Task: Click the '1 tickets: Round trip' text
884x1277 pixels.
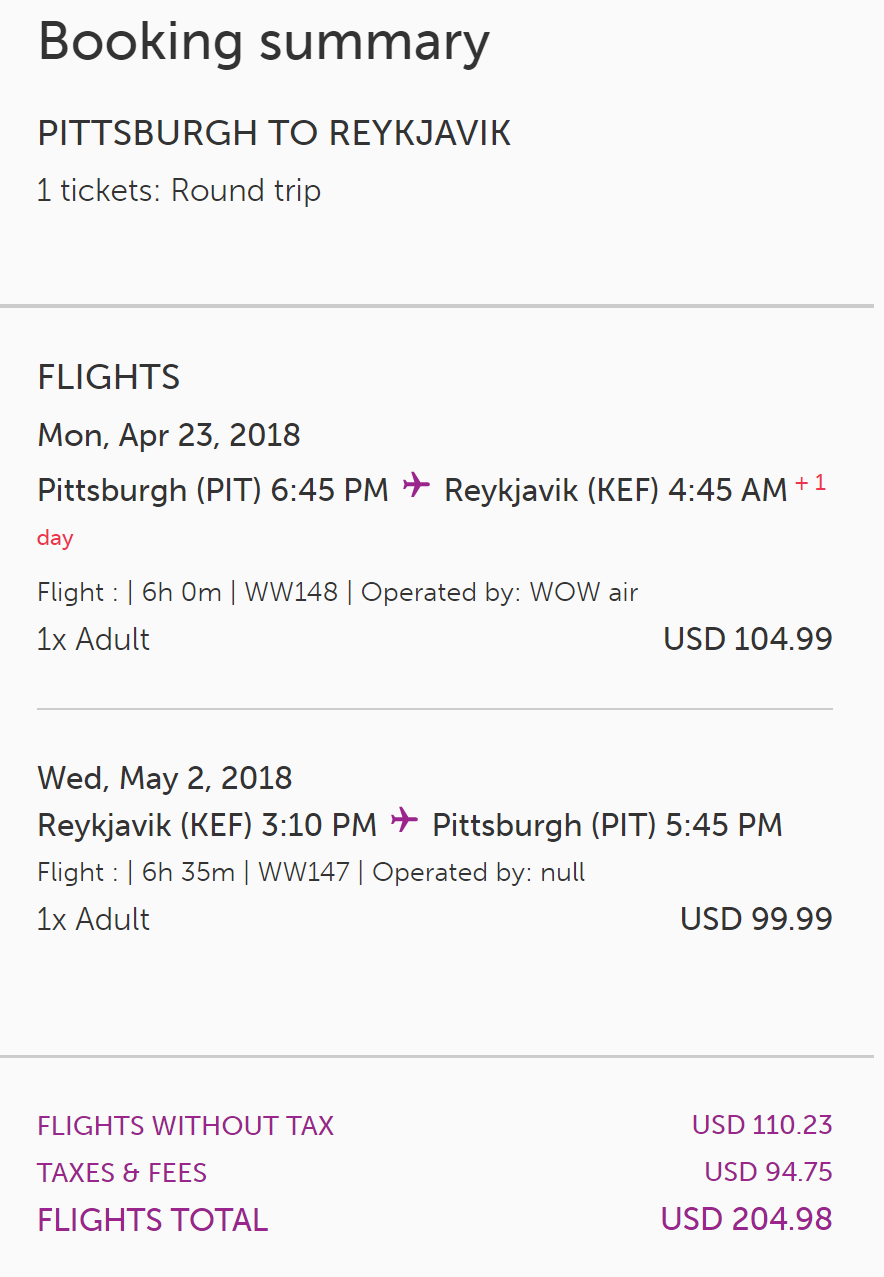Action: click(179, 190)
